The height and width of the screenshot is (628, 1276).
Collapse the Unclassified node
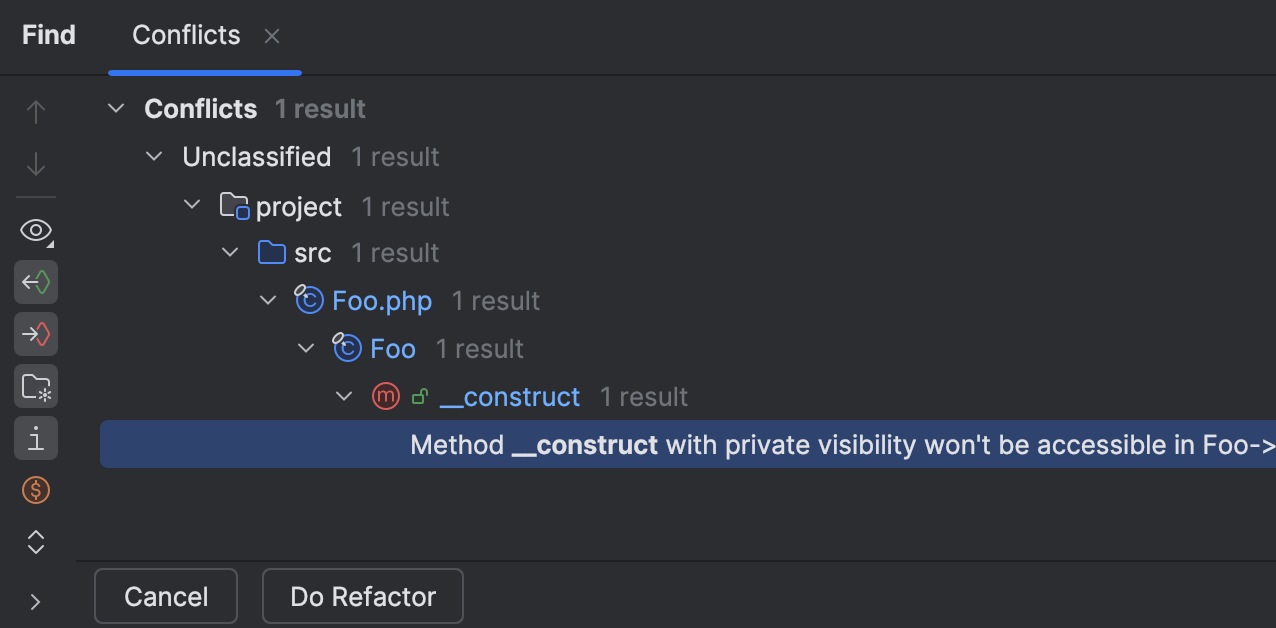click(x=153, y=156)
